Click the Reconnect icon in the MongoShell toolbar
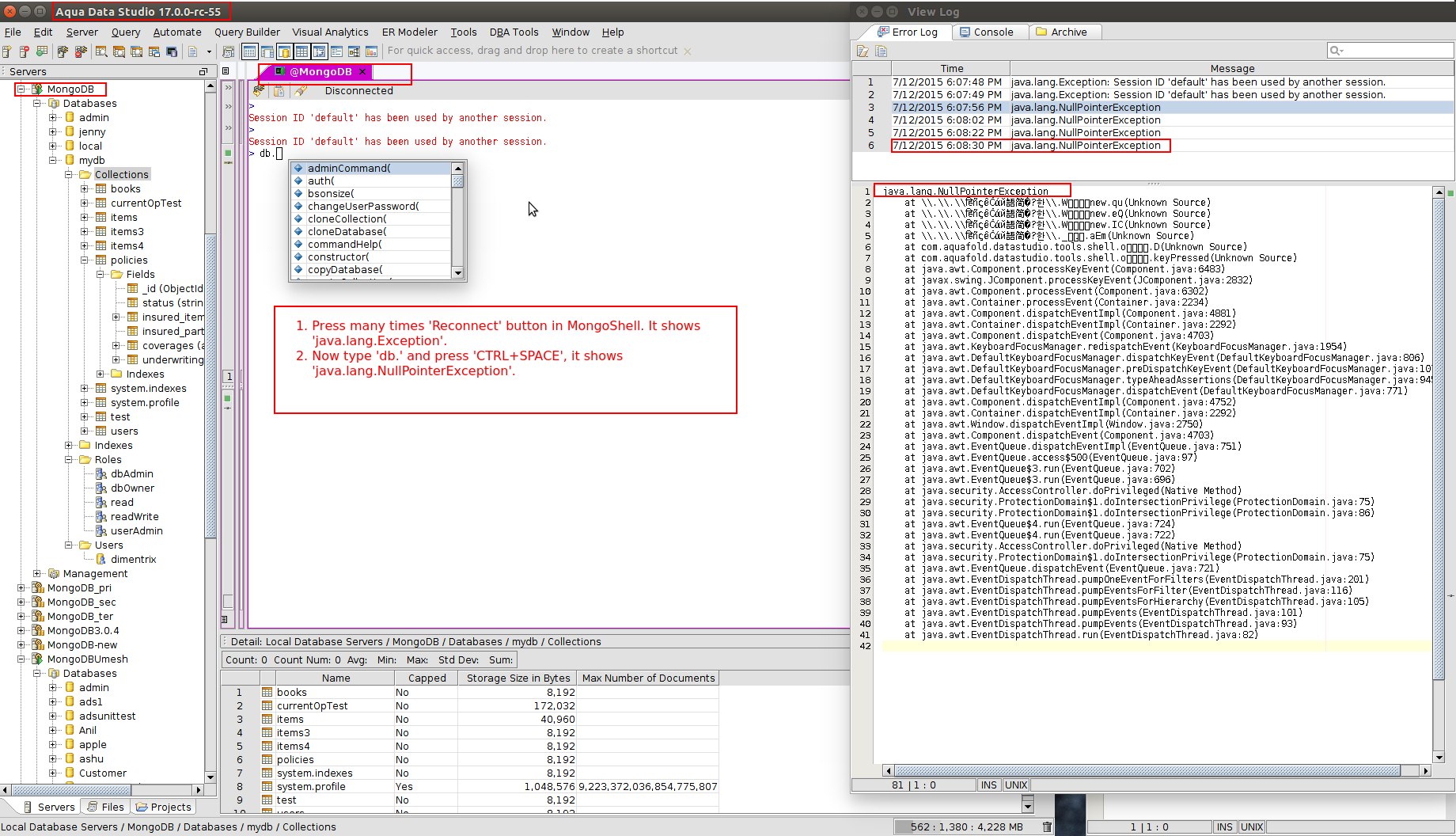This screenshot has height=836, width=1456. [x=259, y=91]
